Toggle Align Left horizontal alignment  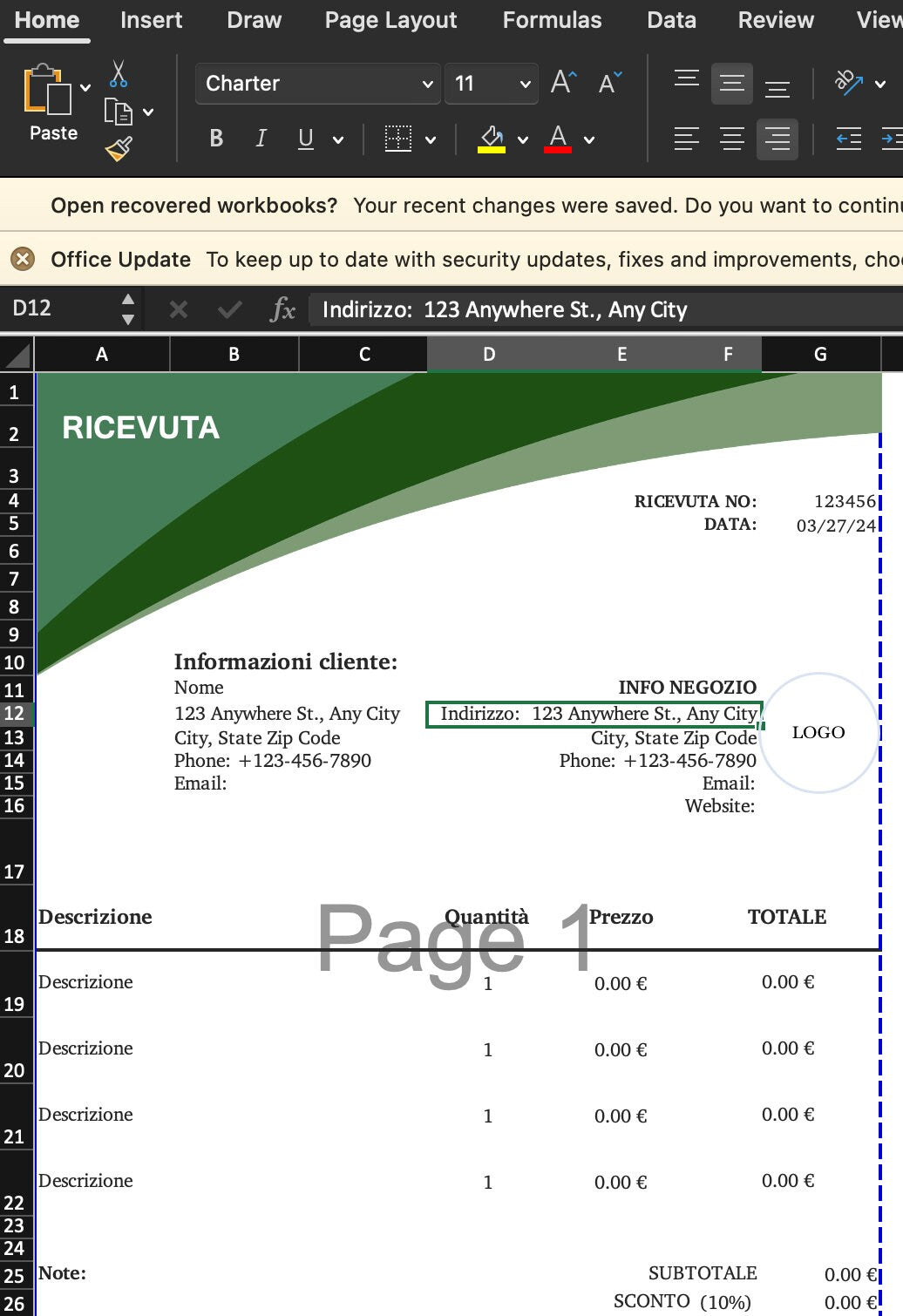[687, 139]
